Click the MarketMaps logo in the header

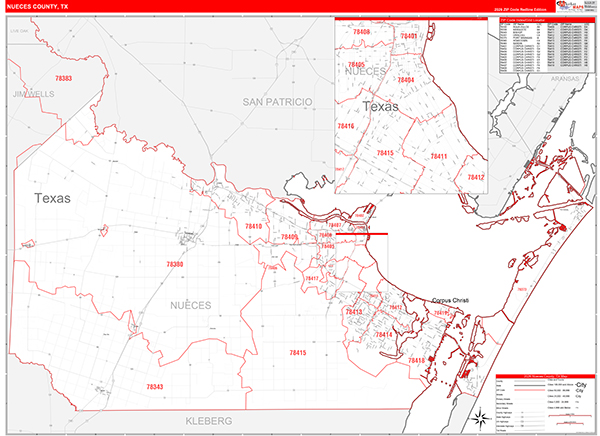pyautogui.click(x=568, y=6)
